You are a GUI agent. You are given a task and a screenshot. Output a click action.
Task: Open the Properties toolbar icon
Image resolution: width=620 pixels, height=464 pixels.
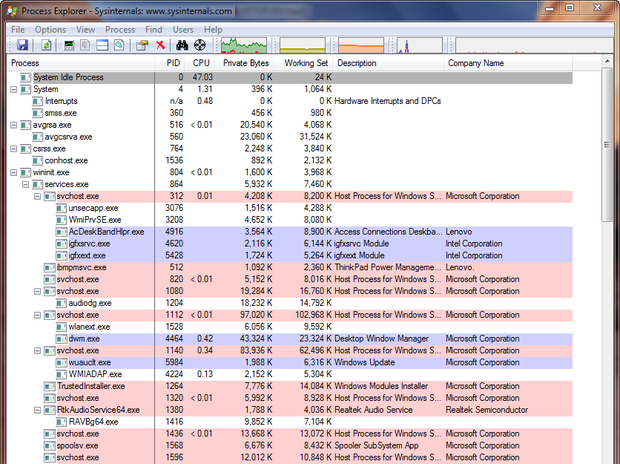pyautogui.click(x=142, y=45)
